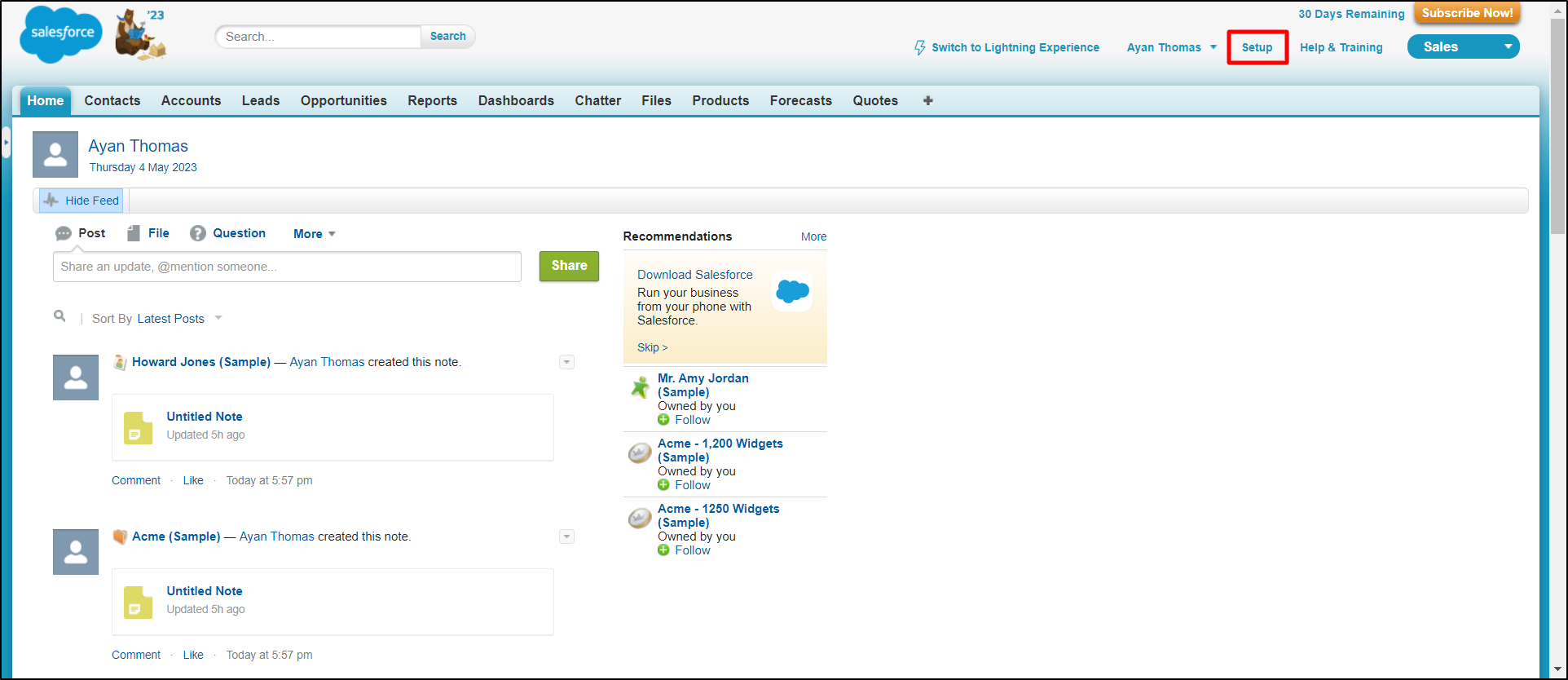The image size is (1568, 680).
Task: Click the Salesforce cloud logo
Action: coord(61,34)
